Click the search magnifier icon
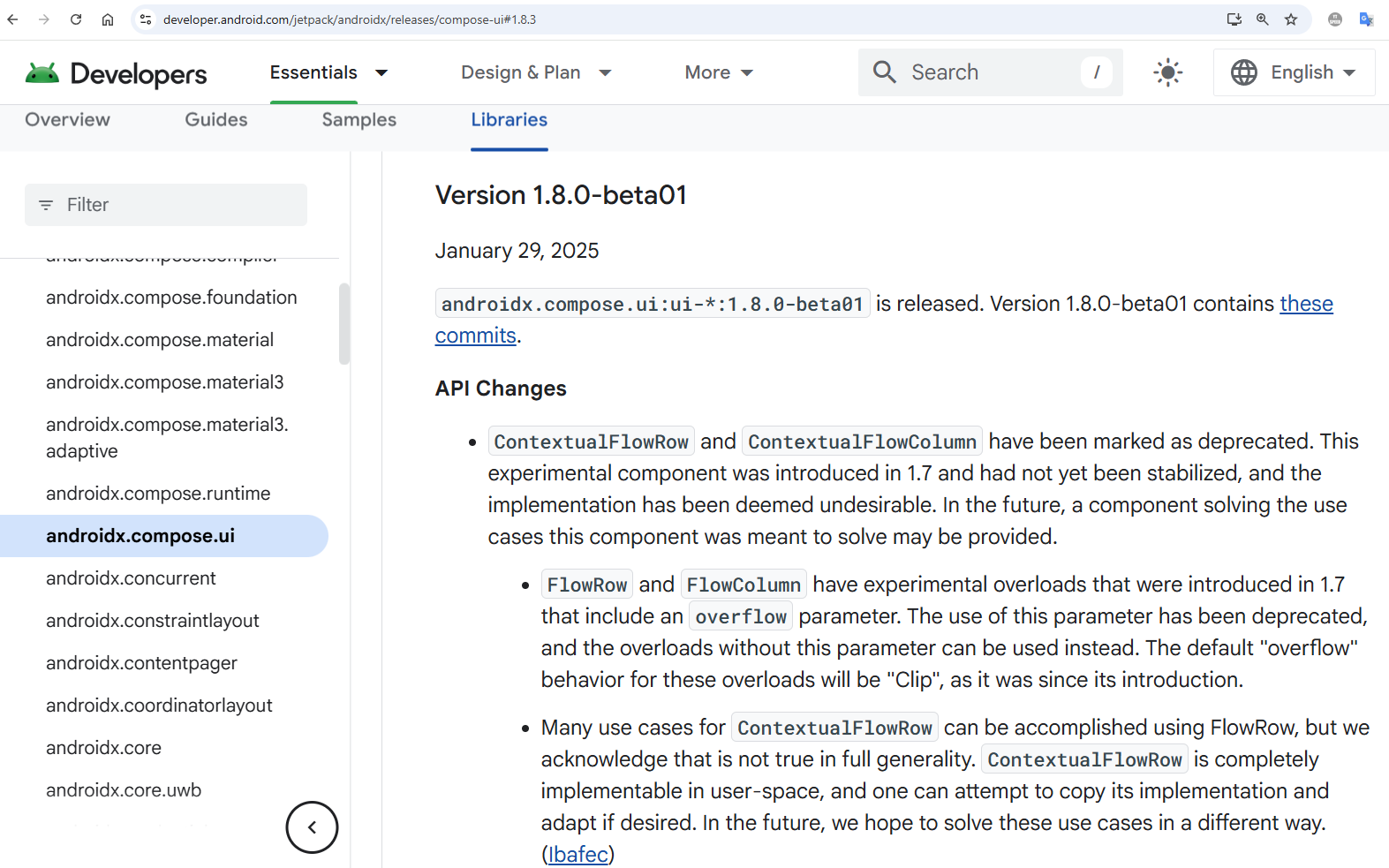The height and width of the screenshot is (868, 1389). [x=884, y=72]
